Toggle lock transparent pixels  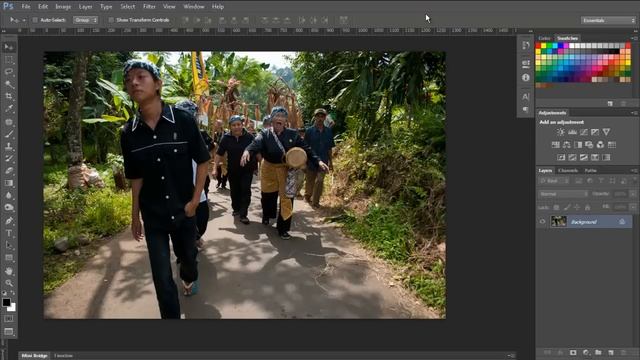556,207
